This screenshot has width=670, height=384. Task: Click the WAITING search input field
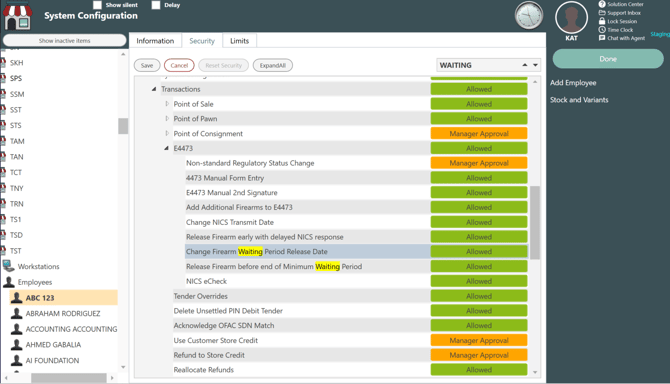478,65
